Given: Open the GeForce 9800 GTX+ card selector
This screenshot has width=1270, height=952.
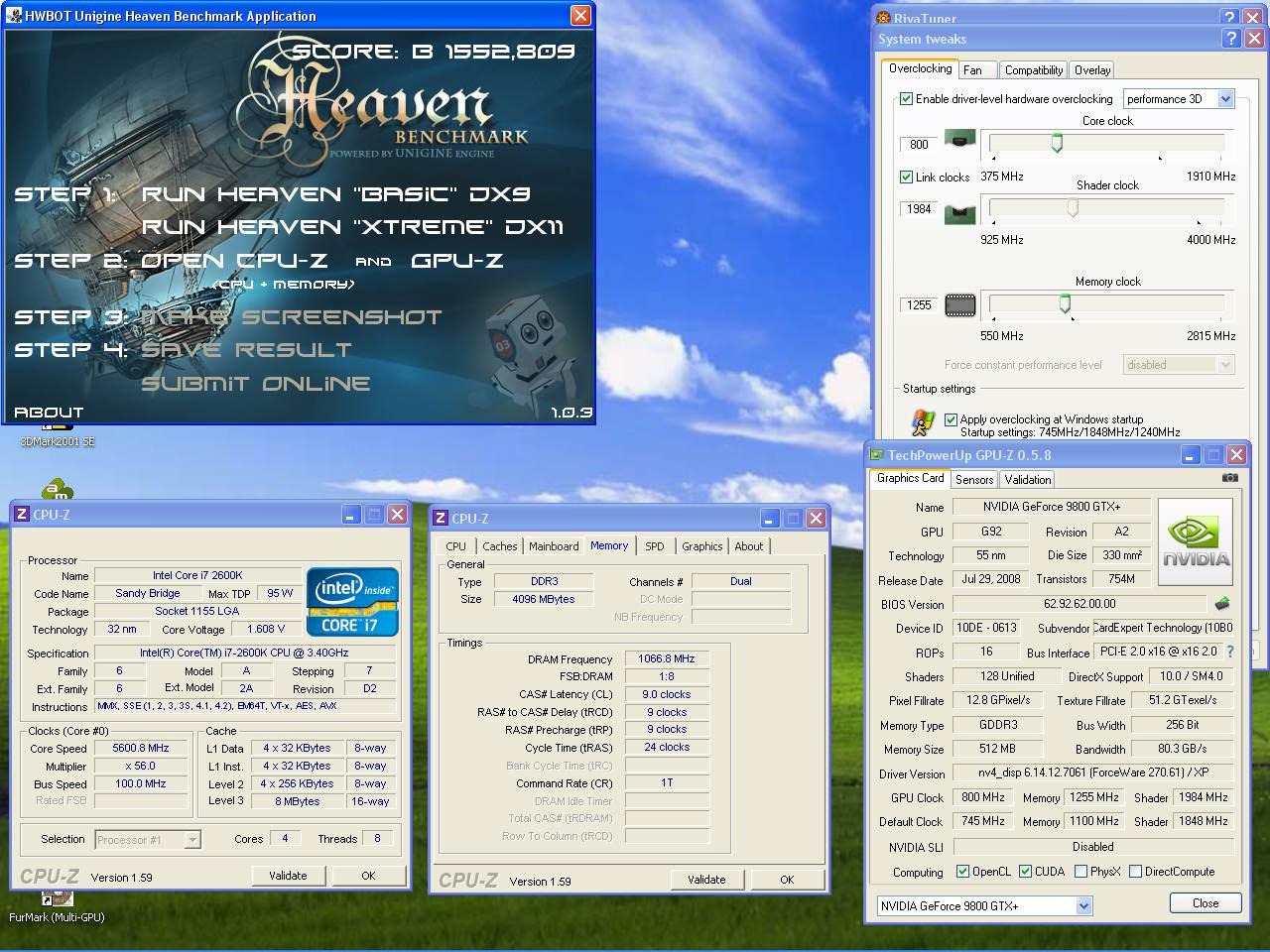Looking at the screenshot, I should tap(984, 905).
